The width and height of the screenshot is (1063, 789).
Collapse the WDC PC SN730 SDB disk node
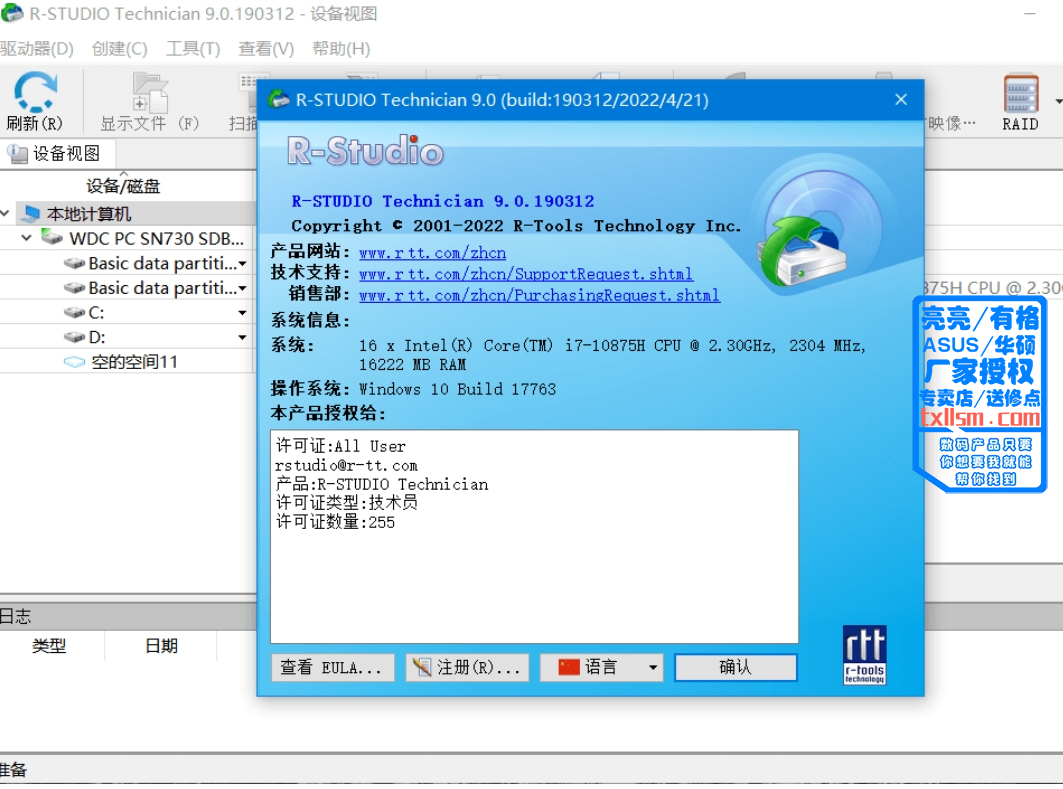point(26,238)
